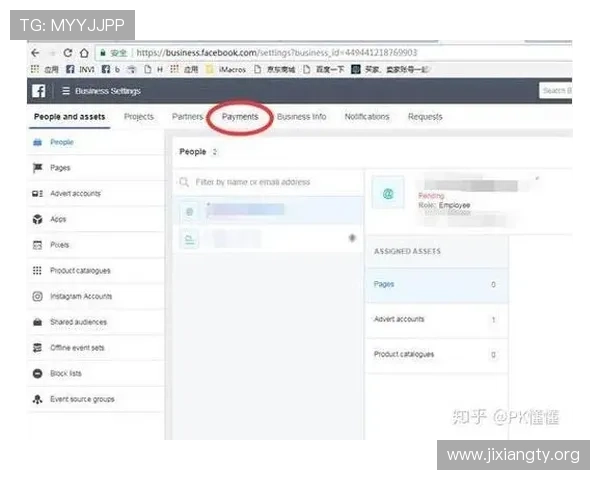Image resolution: width=600 pixels, height=480 pixels.
Task: Open Event source groups in sidebar
Action: click(x=82, y=400)
